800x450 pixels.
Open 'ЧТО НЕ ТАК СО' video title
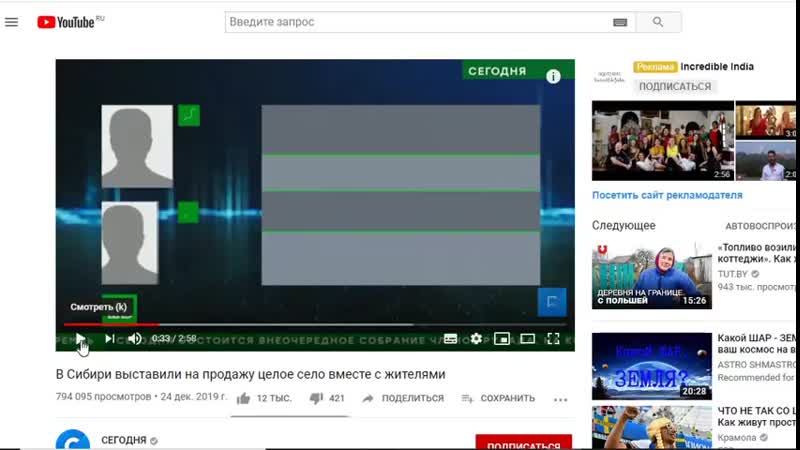(x=757, y=416)
